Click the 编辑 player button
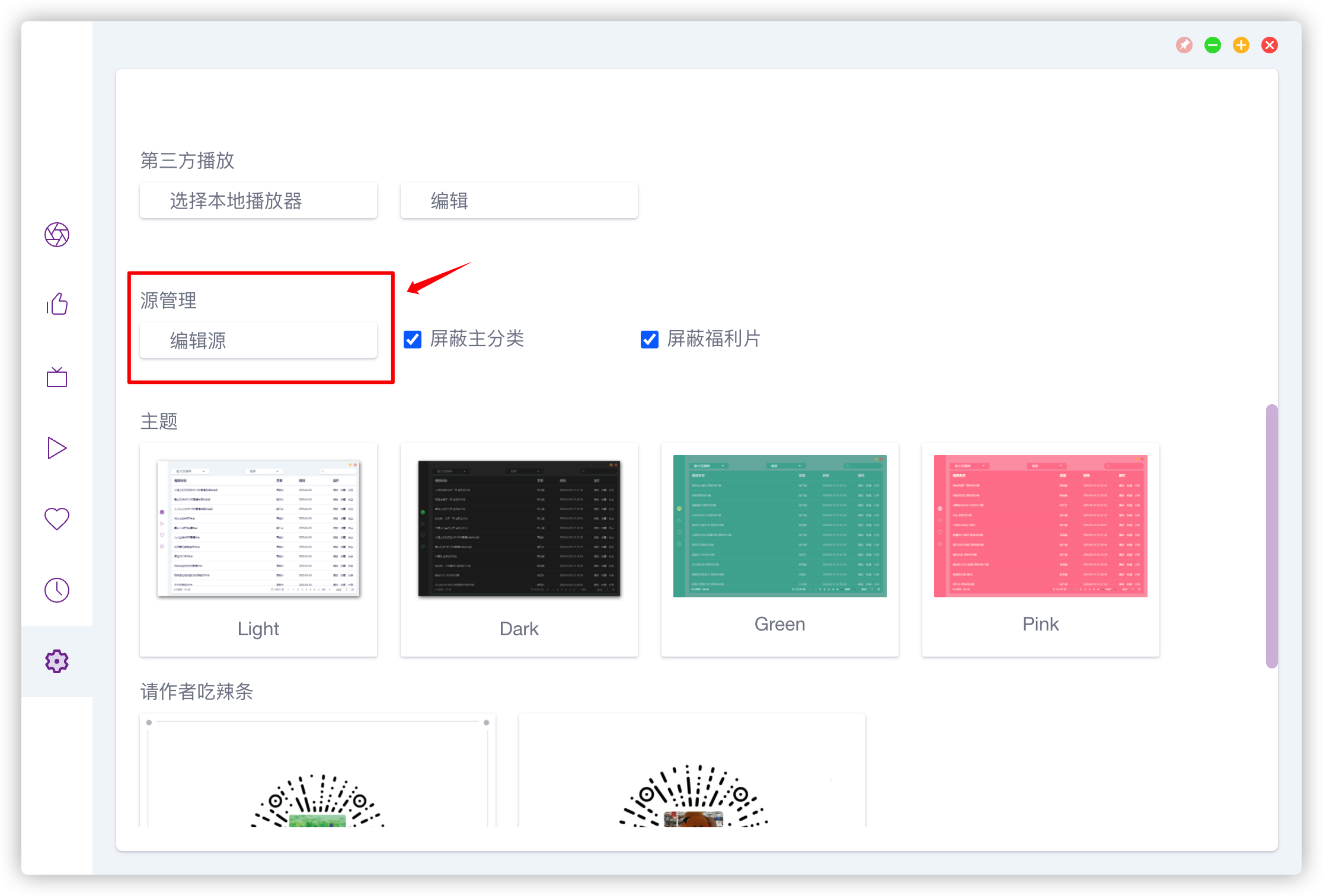Image resolution: width=1323 pixels, height=896 pixels. point(519,201)
